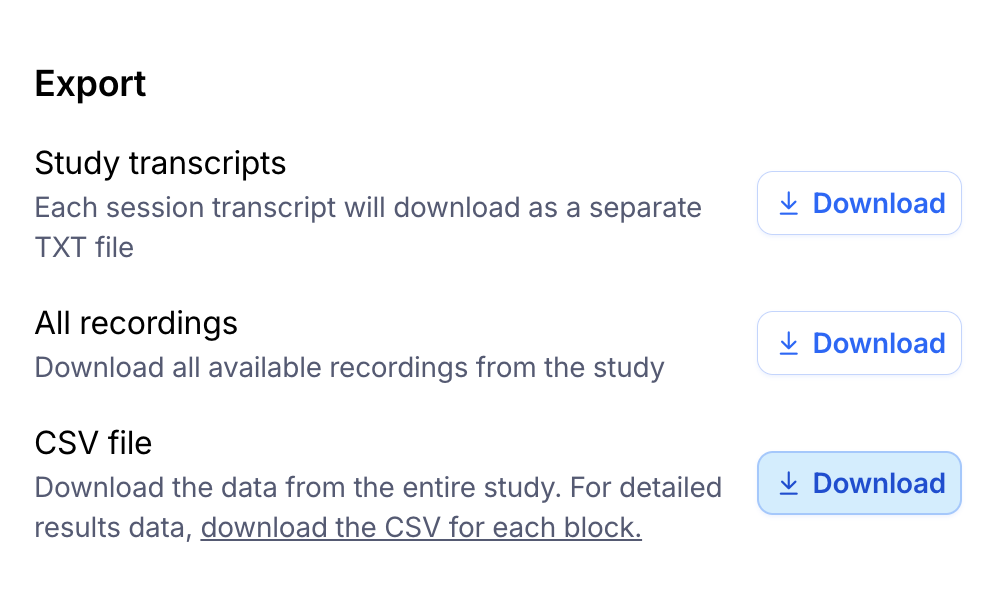Viewport: 996px width, 600px height.
Task: Click the "Download" label in the Study transcripts row
Action: (x=878, y=204)
